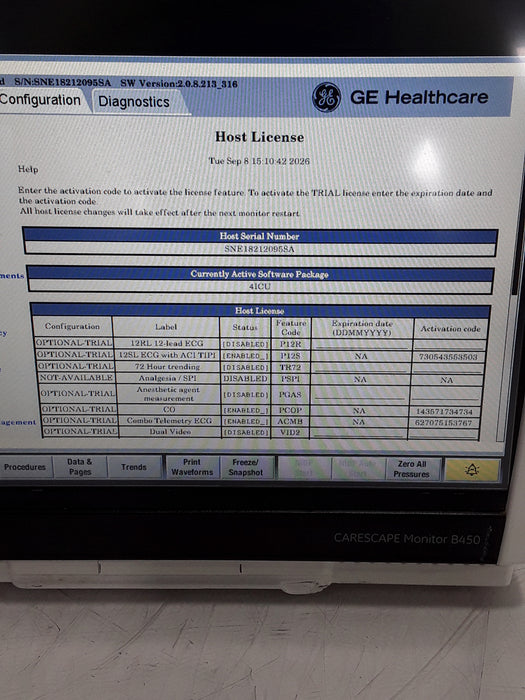Open the Procedures menu button
Viewport: 525px width, 700px height.
tap(25, 467)
